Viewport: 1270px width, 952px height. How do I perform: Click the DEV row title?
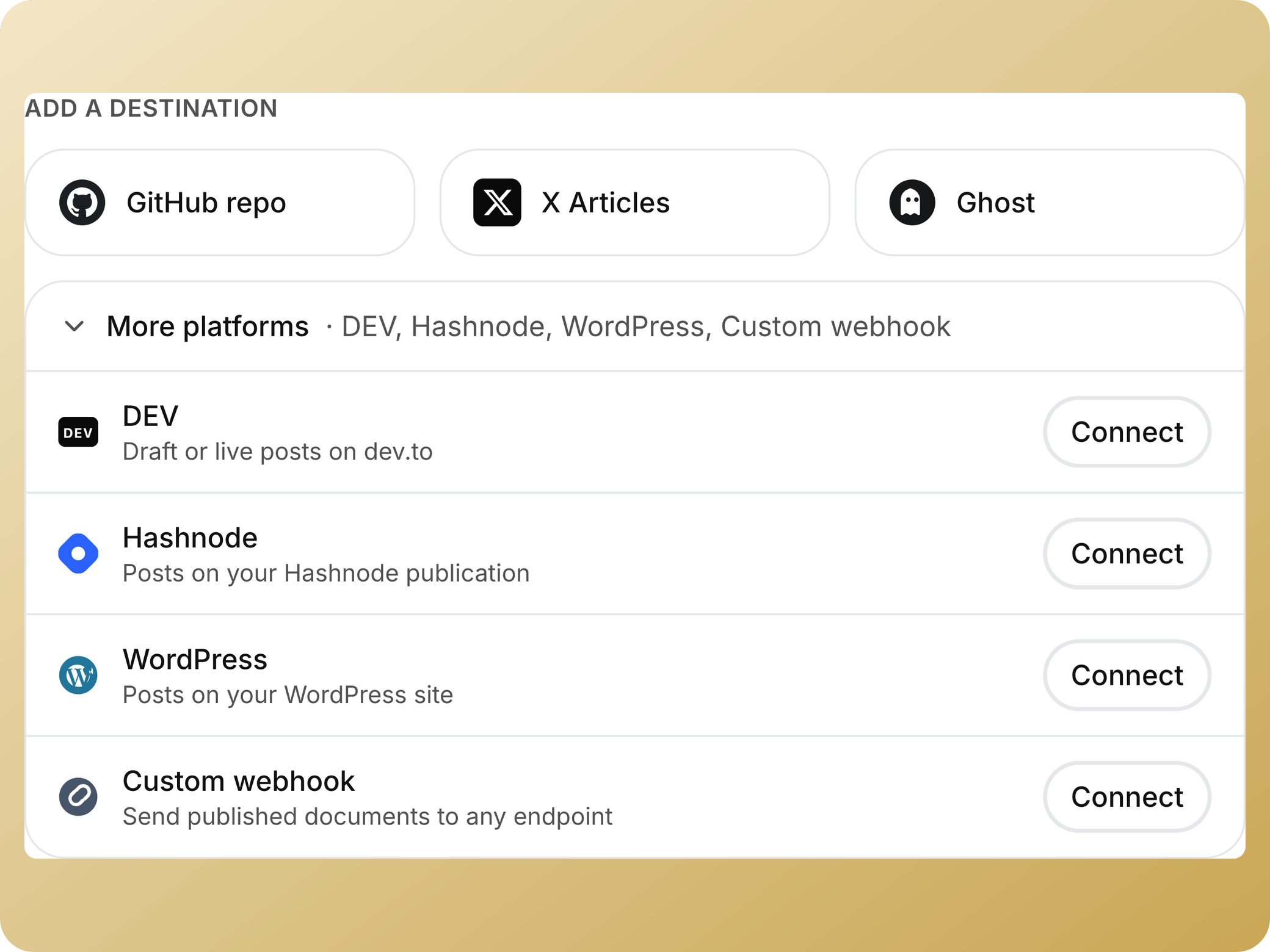pos(151,416)
